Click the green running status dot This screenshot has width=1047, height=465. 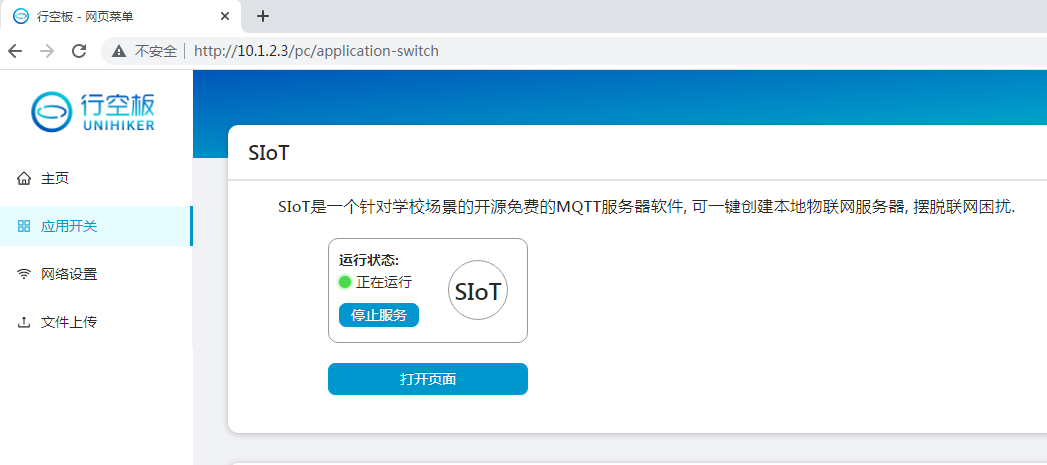tap(345, 282)
